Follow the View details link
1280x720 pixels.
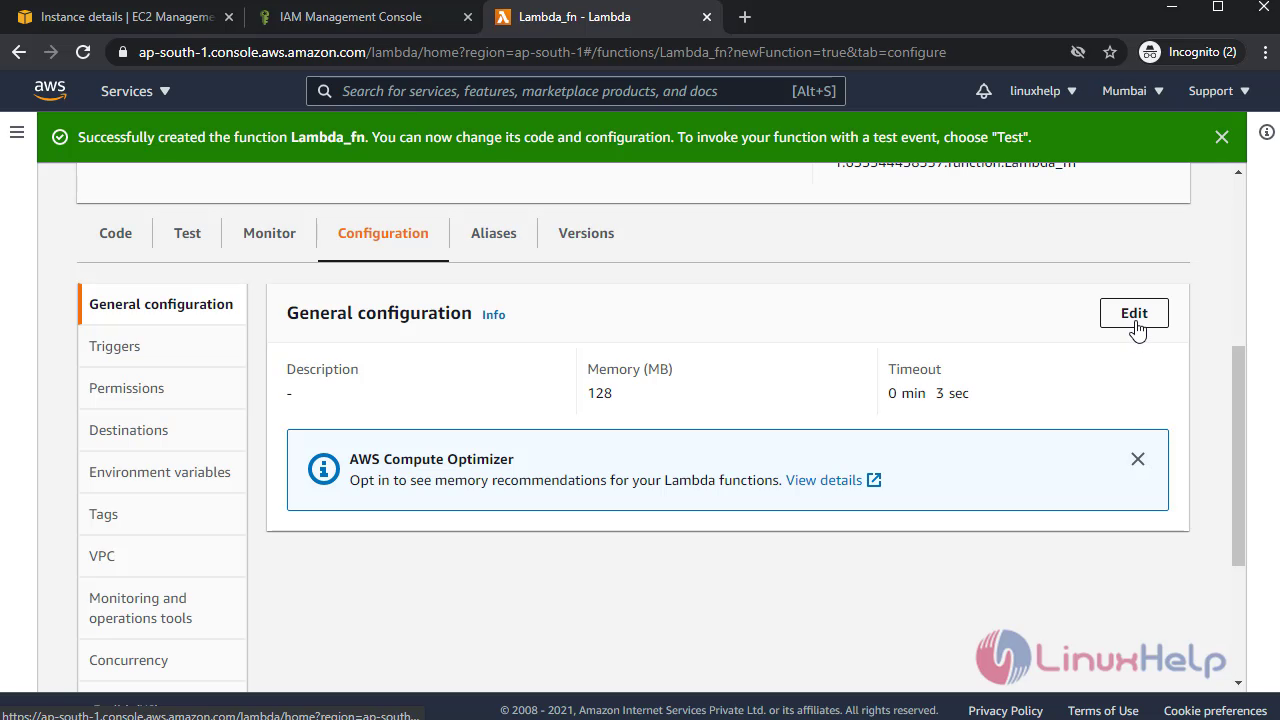pos(824,480)
